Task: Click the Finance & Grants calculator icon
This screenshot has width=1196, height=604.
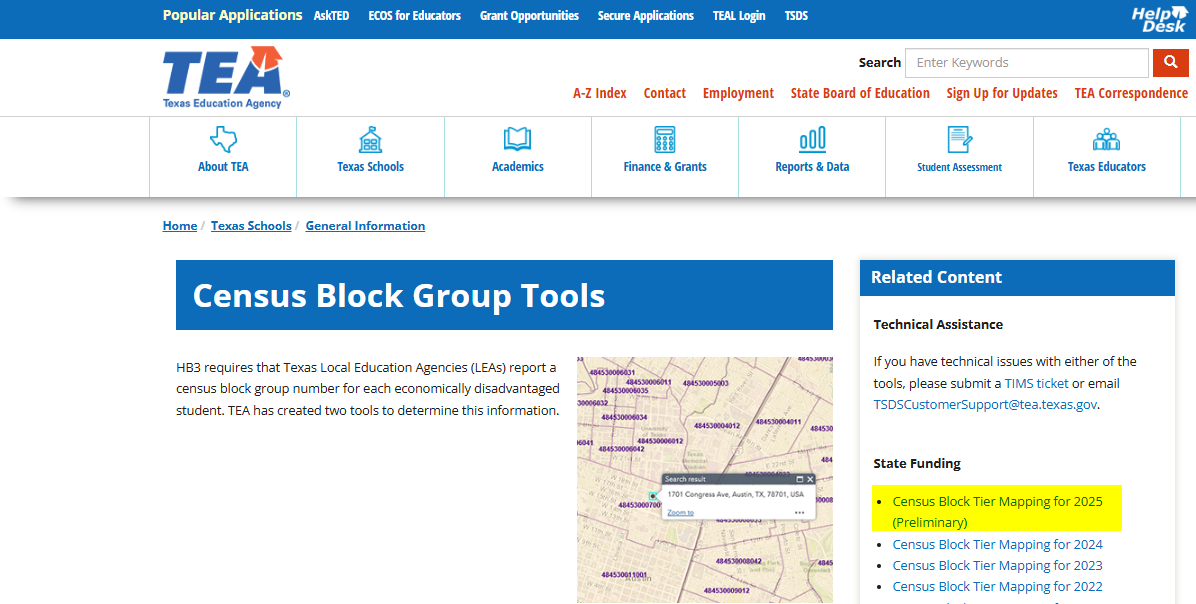Action: 665,140
